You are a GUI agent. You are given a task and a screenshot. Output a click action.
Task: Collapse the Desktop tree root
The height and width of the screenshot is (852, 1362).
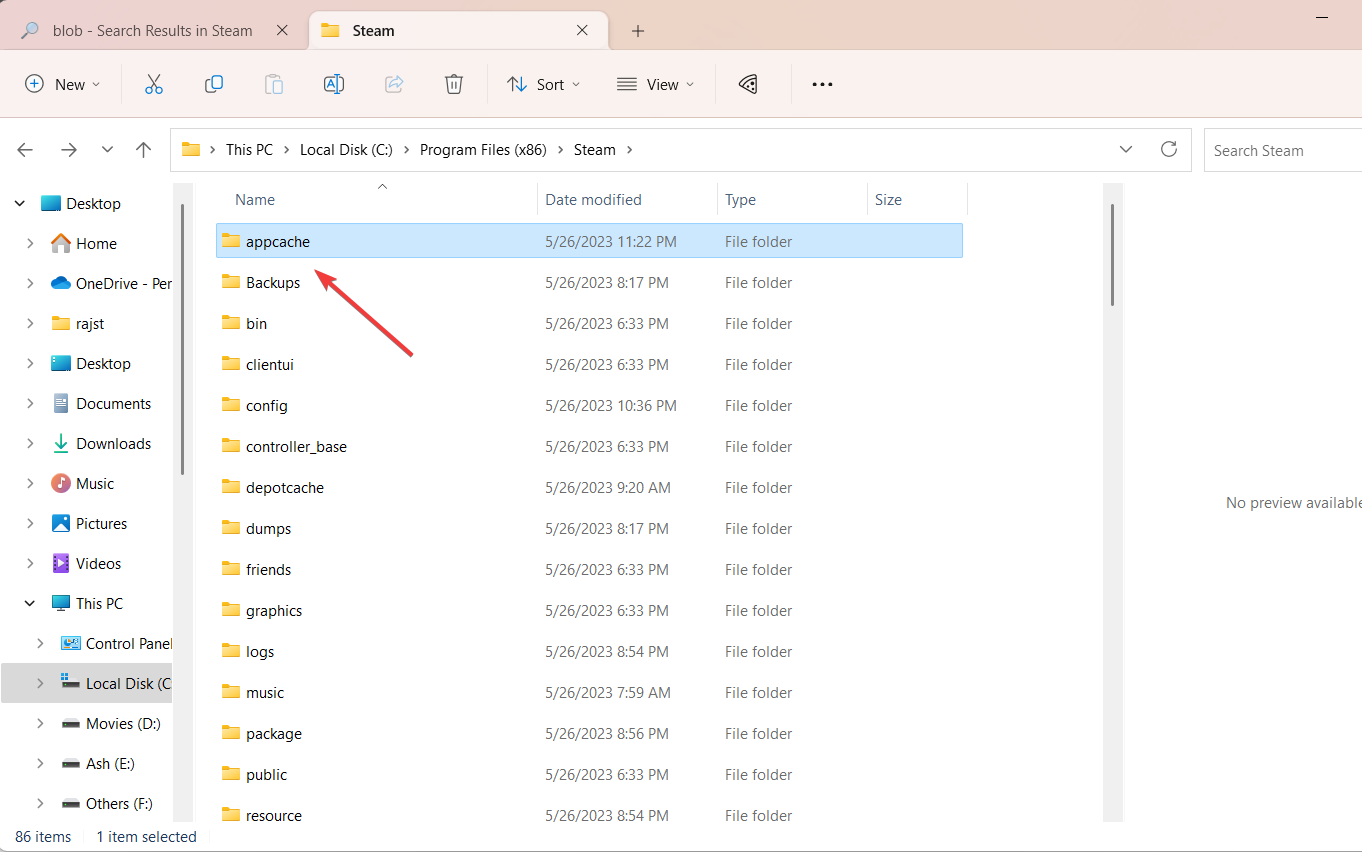[20, 204]
